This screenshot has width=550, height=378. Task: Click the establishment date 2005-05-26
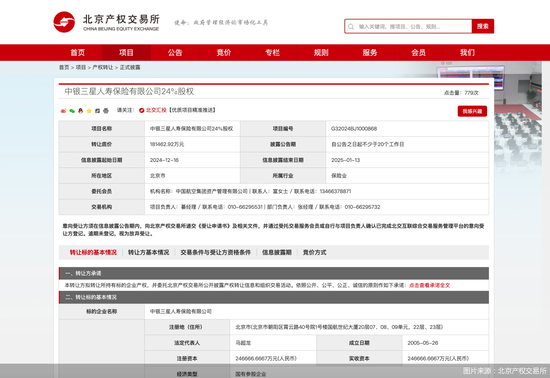point(423,343)
